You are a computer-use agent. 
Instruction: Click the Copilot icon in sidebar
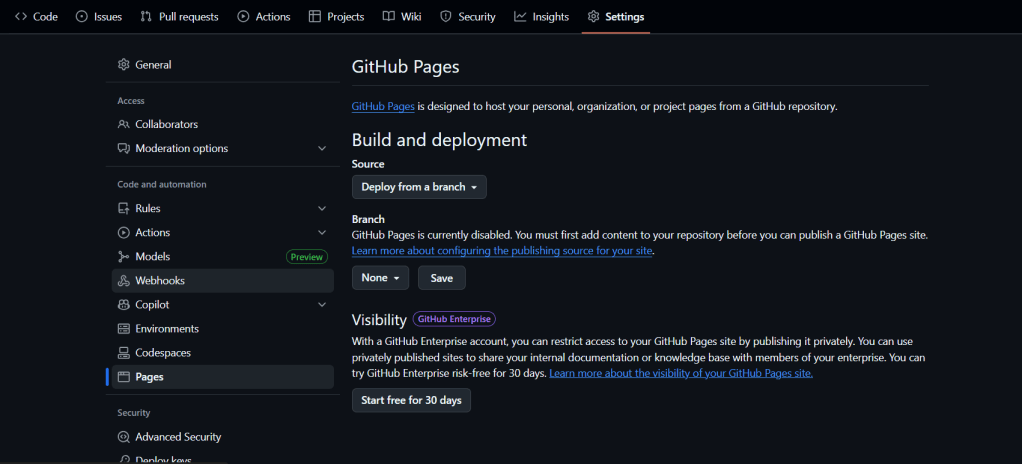[124, 305]
